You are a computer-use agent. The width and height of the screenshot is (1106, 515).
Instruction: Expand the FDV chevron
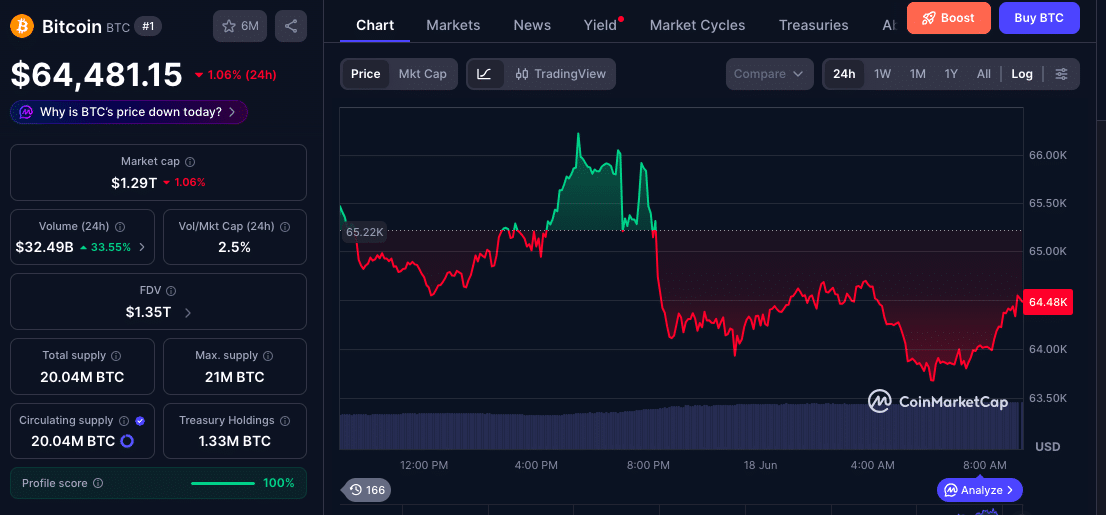188,313
